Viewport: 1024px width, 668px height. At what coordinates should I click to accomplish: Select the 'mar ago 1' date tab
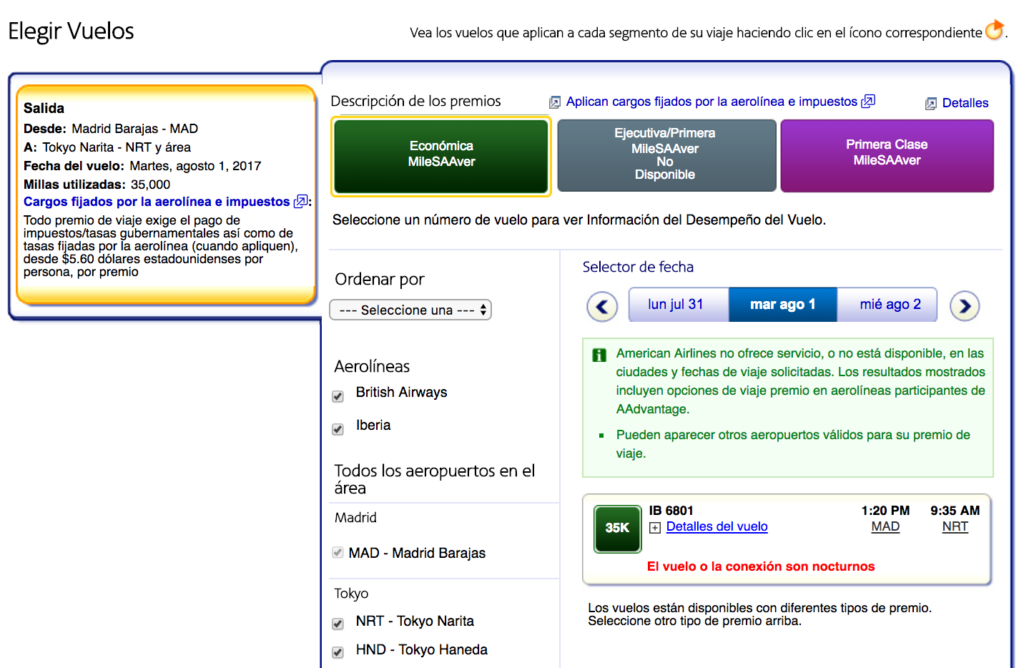point(782,304)
